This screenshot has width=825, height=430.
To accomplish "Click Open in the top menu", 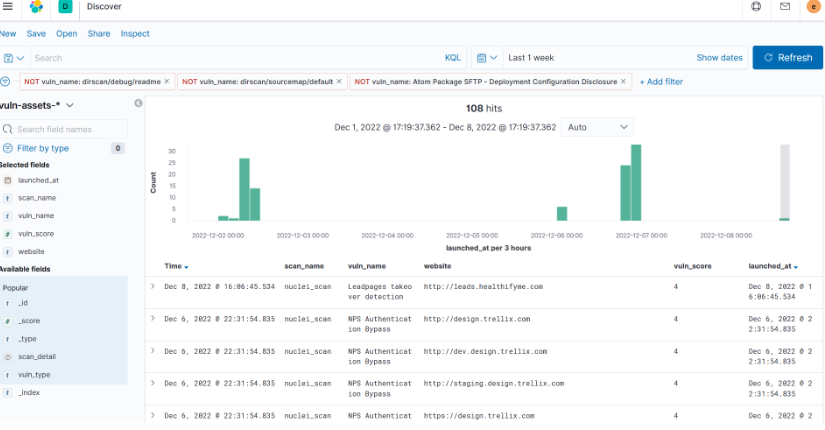I will (x=66, y=34).
